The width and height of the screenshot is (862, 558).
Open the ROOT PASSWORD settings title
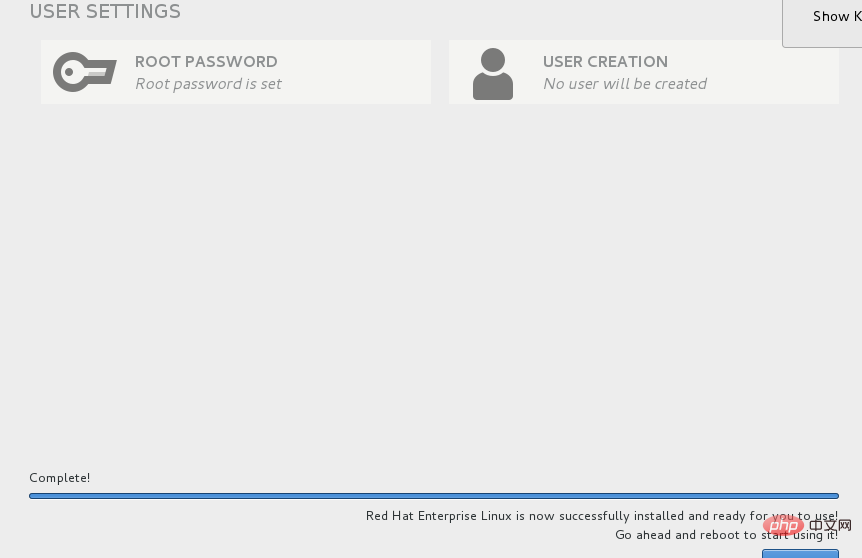tap(206, 62)
